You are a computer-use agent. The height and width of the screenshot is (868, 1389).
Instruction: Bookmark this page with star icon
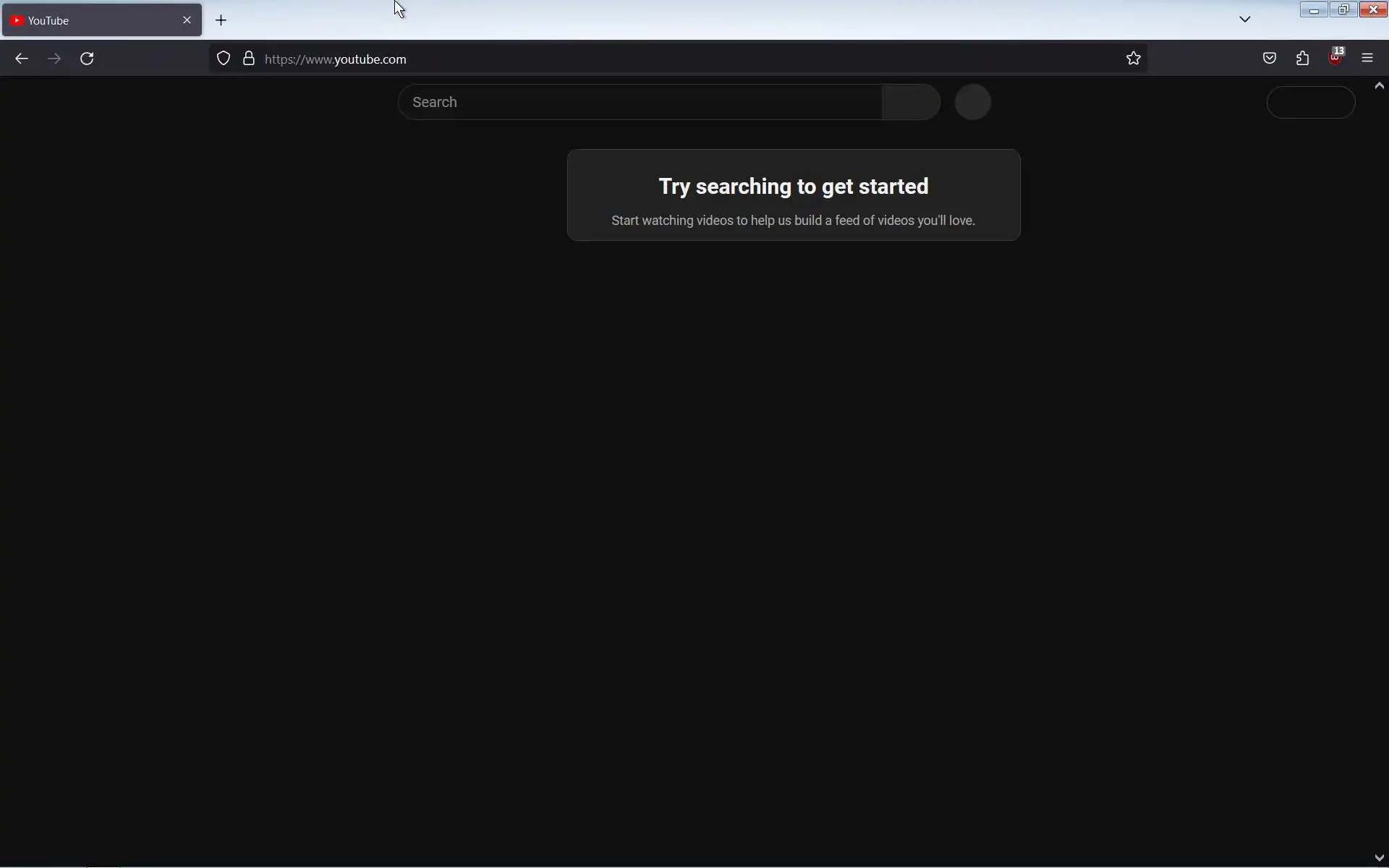(1134, 59)
